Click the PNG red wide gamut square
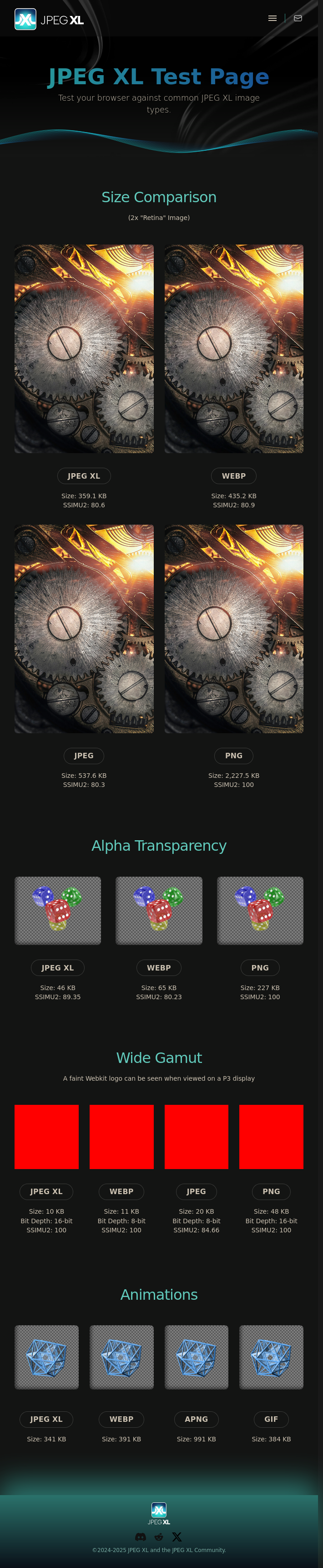Screen dimensions: 323x1568 tap(271, 1136)
